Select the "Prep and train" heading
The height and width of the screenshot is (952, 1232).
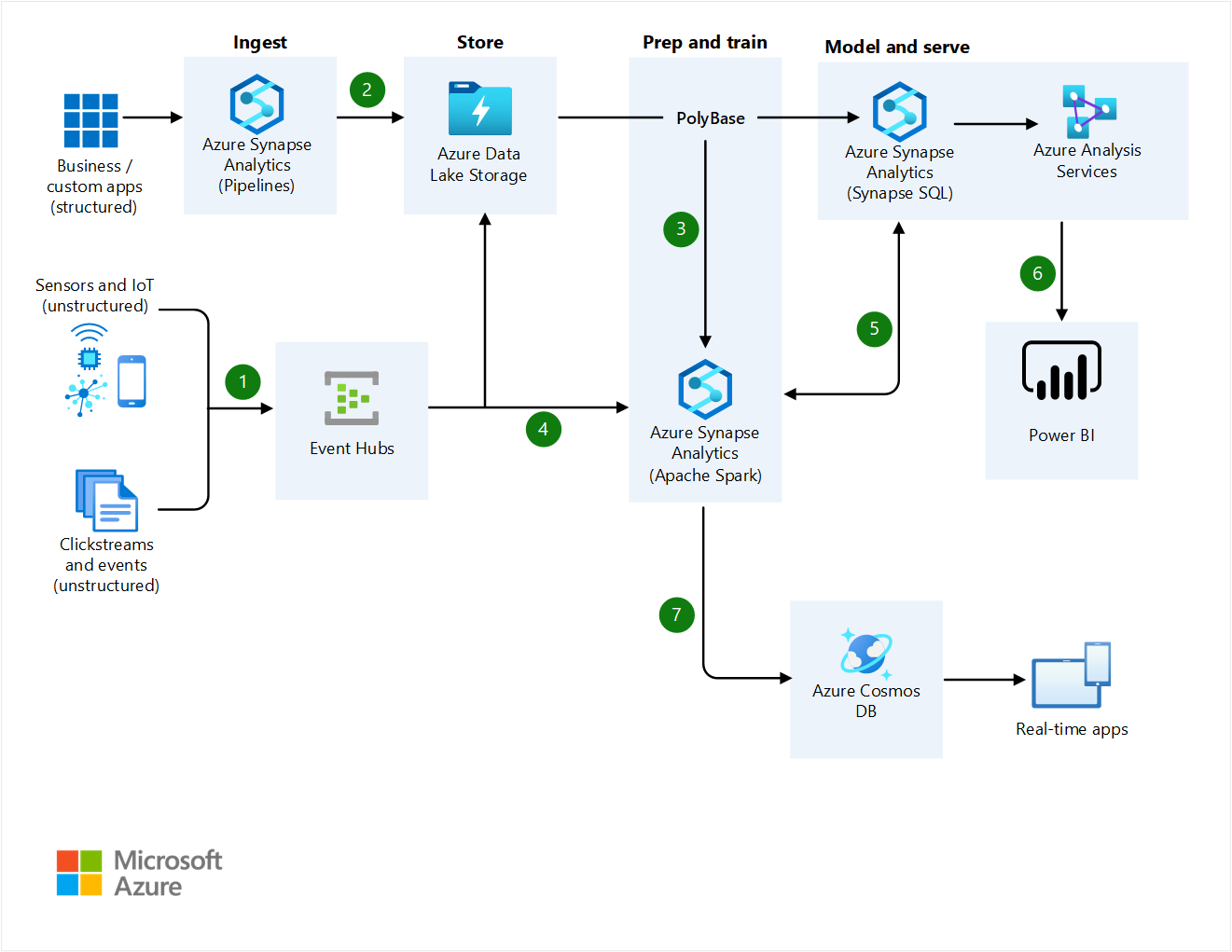tap(705, 42)
